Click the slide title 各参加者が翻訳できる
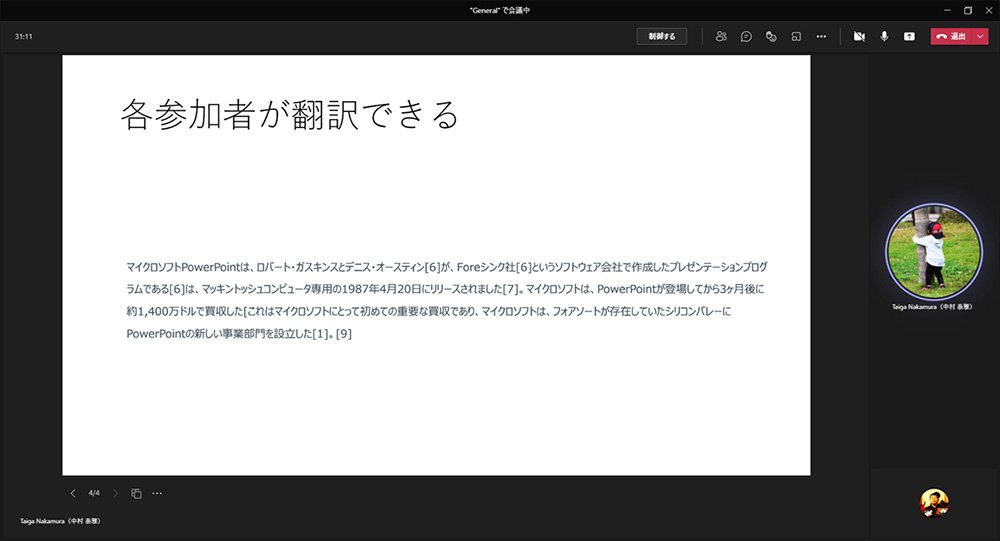This screenshot has width=1000, height=541. click(x=290, y=115)
